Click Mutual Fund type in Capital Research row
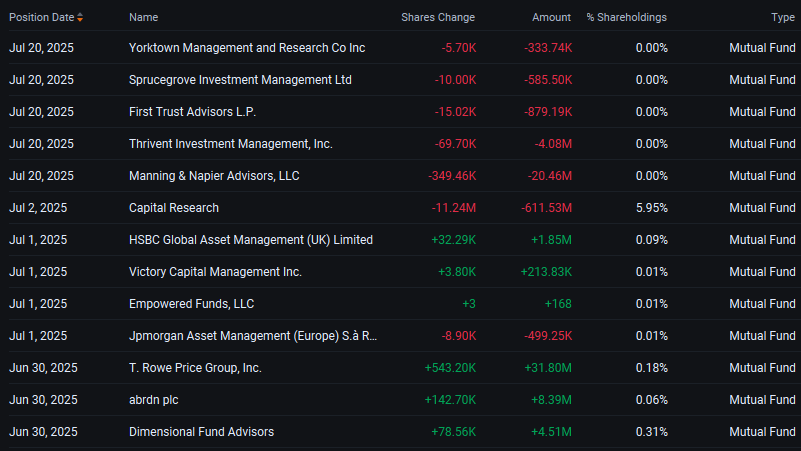 point(762,208)
